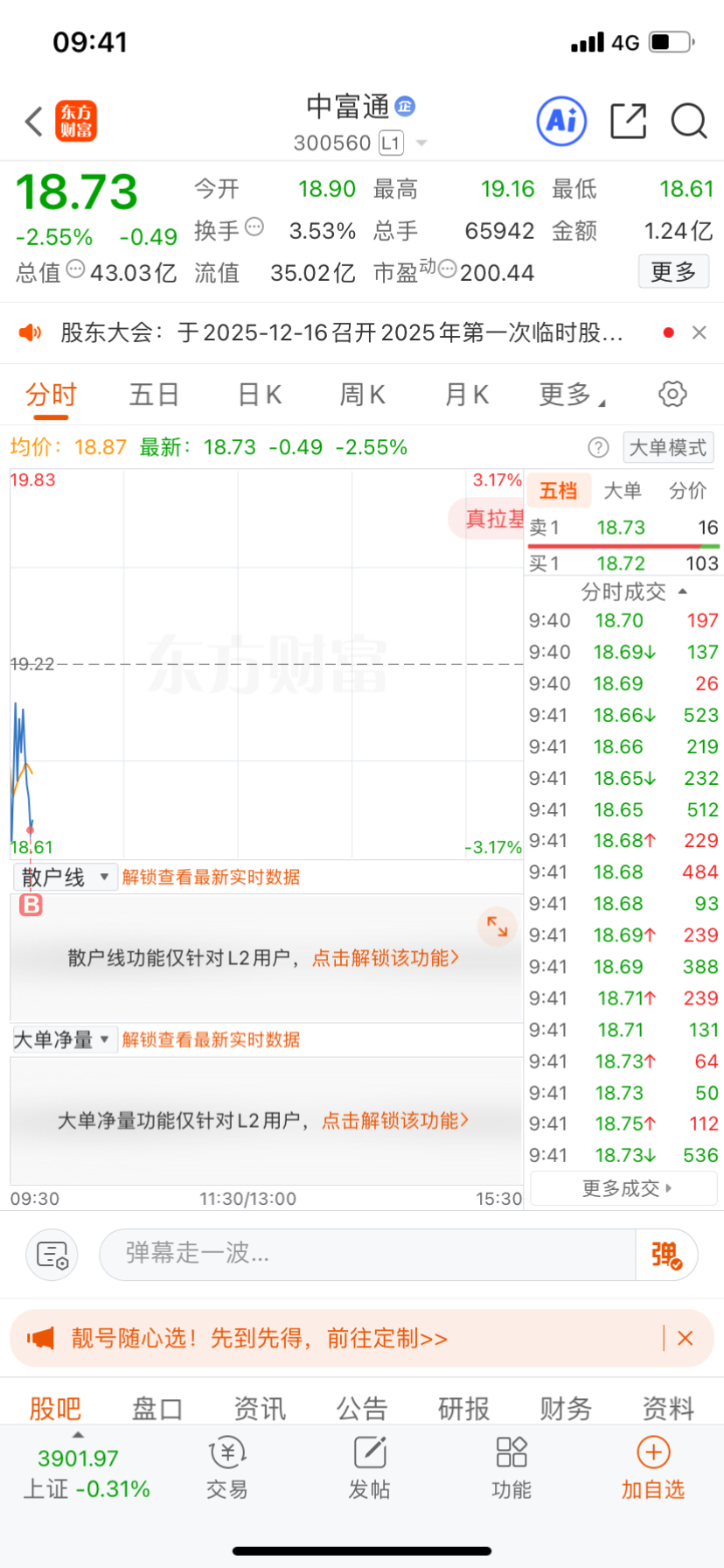
Task: Close the 靓号随心选 banner
Action: click(x=686, y=1338)
